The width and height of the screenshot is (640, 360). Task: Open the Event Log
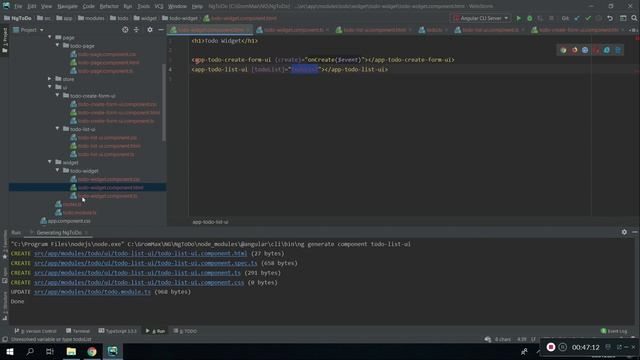click(614, 331)
